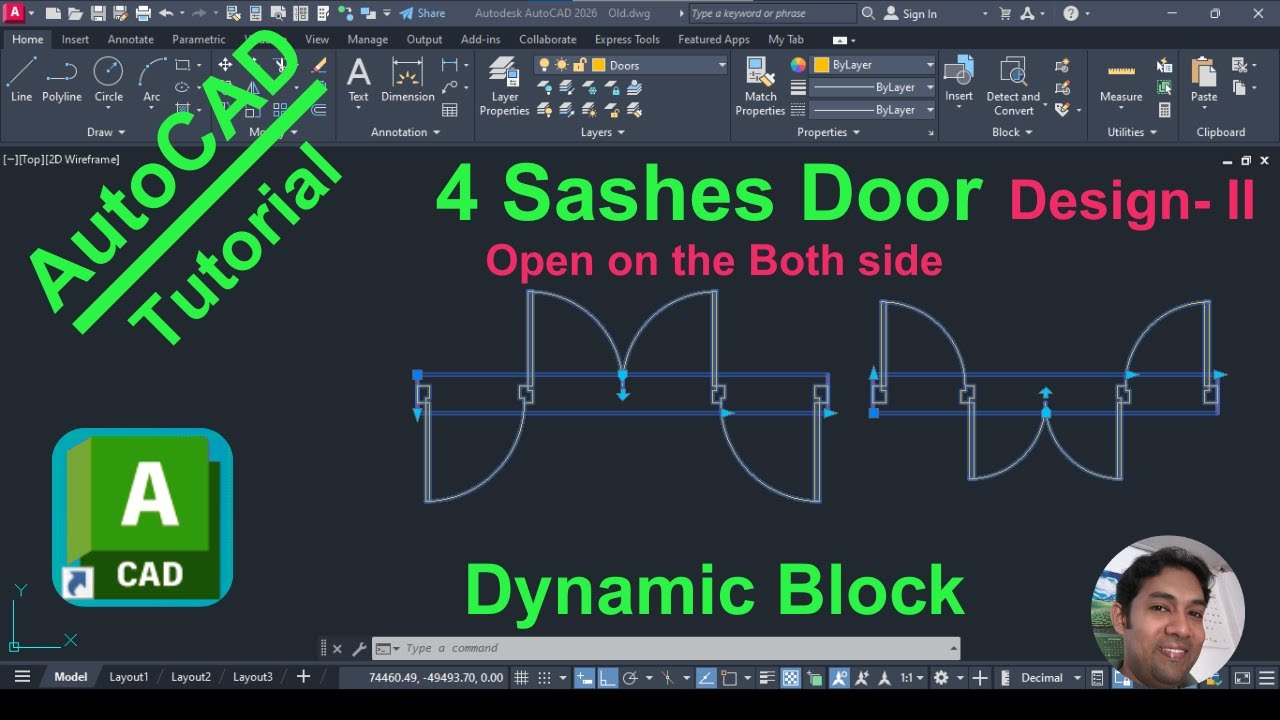Open the Express Tools tab
1280x720 pixels.
(x=627, y=39)
